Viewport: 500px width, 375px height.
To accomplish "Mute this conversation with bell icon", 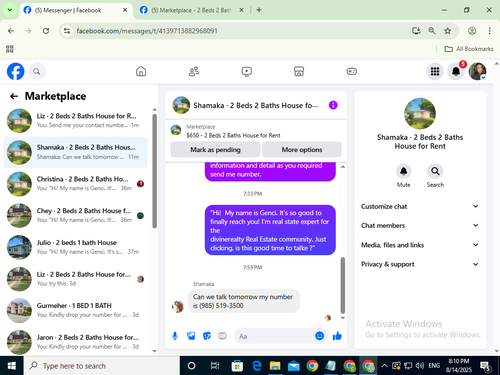I will pyautogui.click(x=403, y=171).
